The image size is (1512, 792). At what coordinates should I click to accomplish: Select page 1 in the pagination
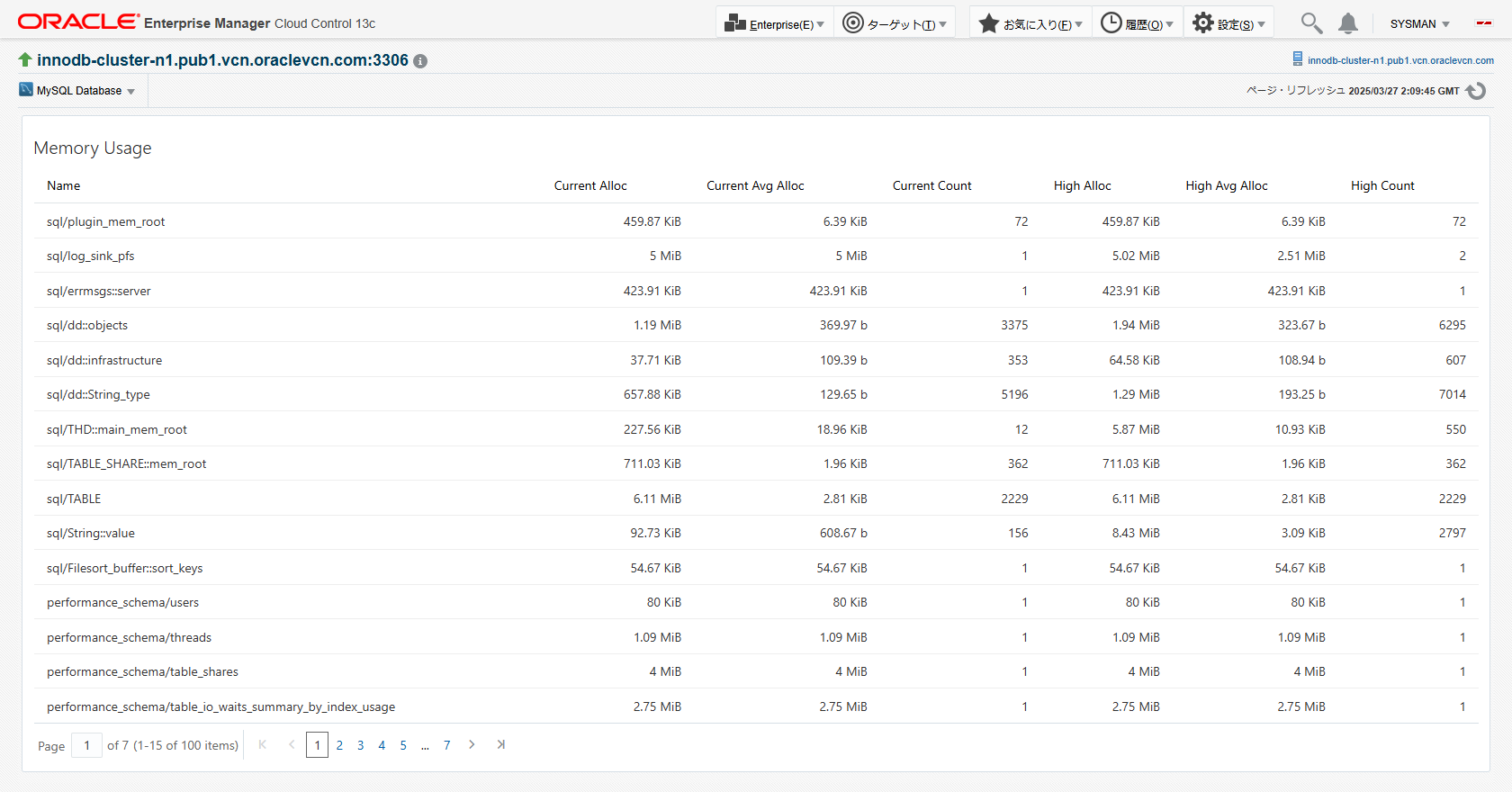click(317, 745)
